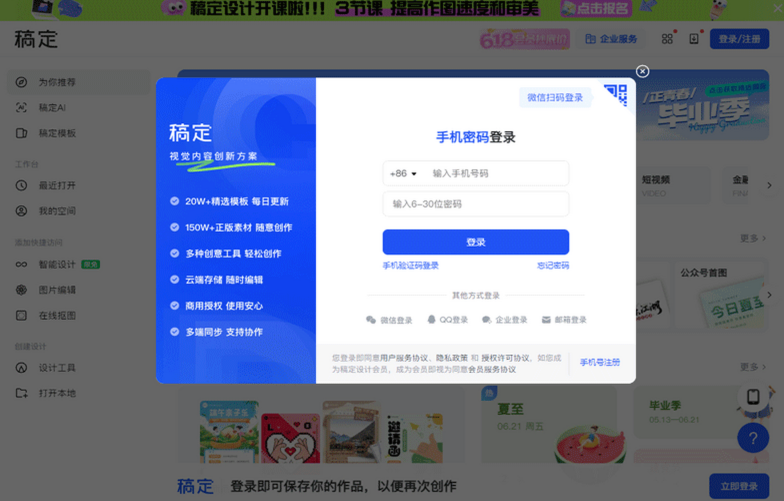
Task: Switch to QR code login icon
Action: pos(616,94)
